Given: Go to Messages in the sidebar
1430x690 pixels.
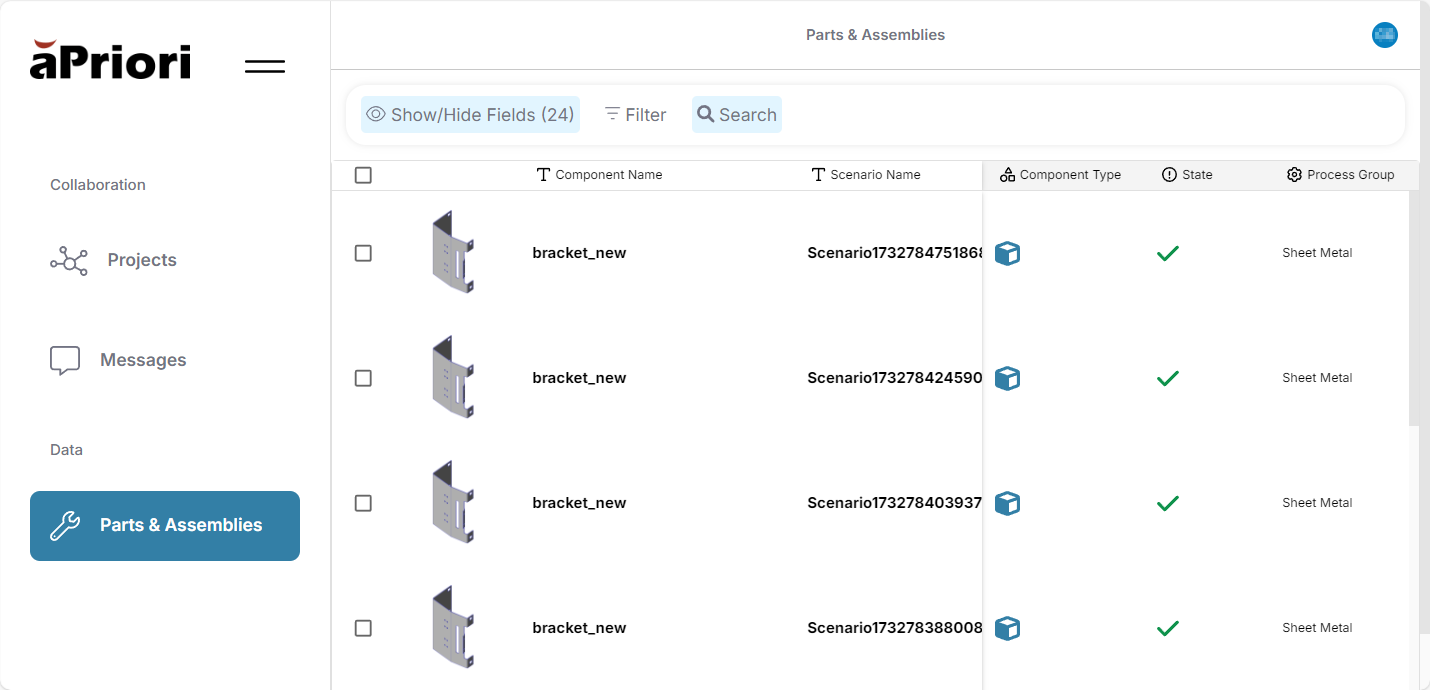Looking at the screenshot, I should click(x=143, y=360).
